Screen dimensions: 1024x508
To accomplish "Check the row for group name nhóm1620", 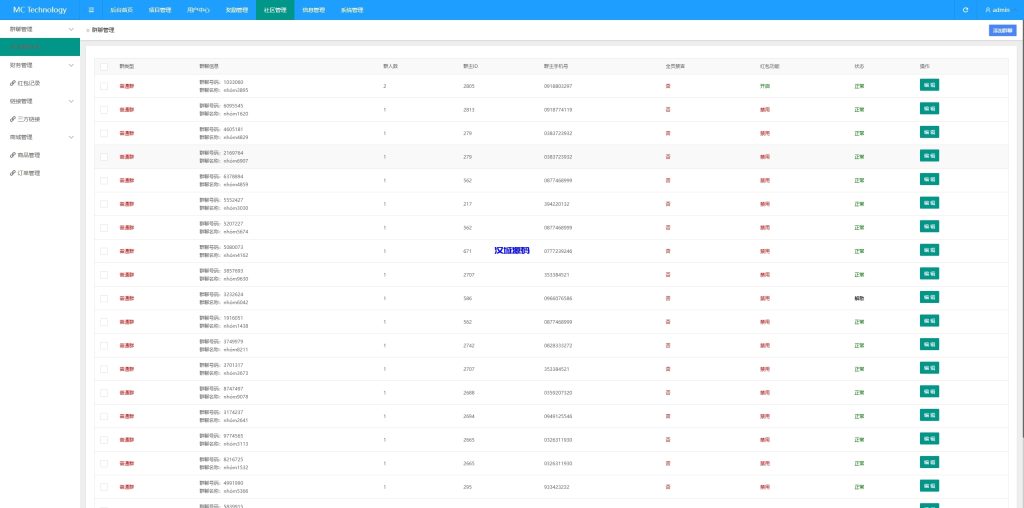I will (104, 109).
